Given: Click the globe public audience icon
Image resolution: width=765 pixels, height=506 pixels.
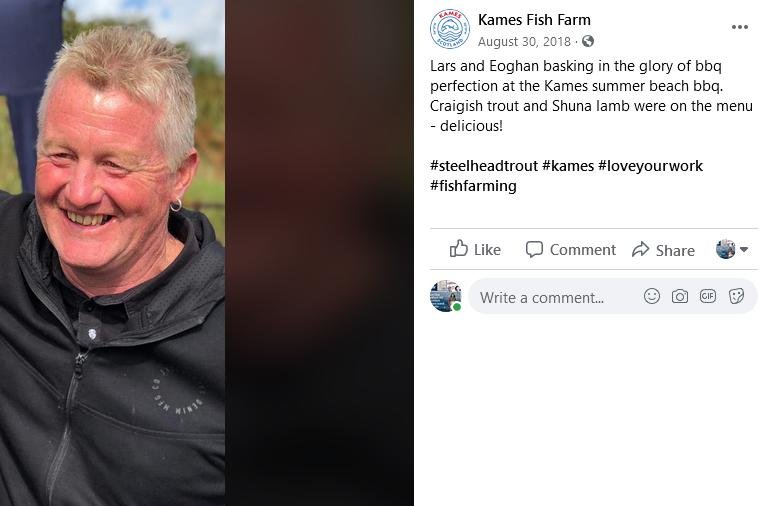Looking at the screenshot, I should coord(588,41).
